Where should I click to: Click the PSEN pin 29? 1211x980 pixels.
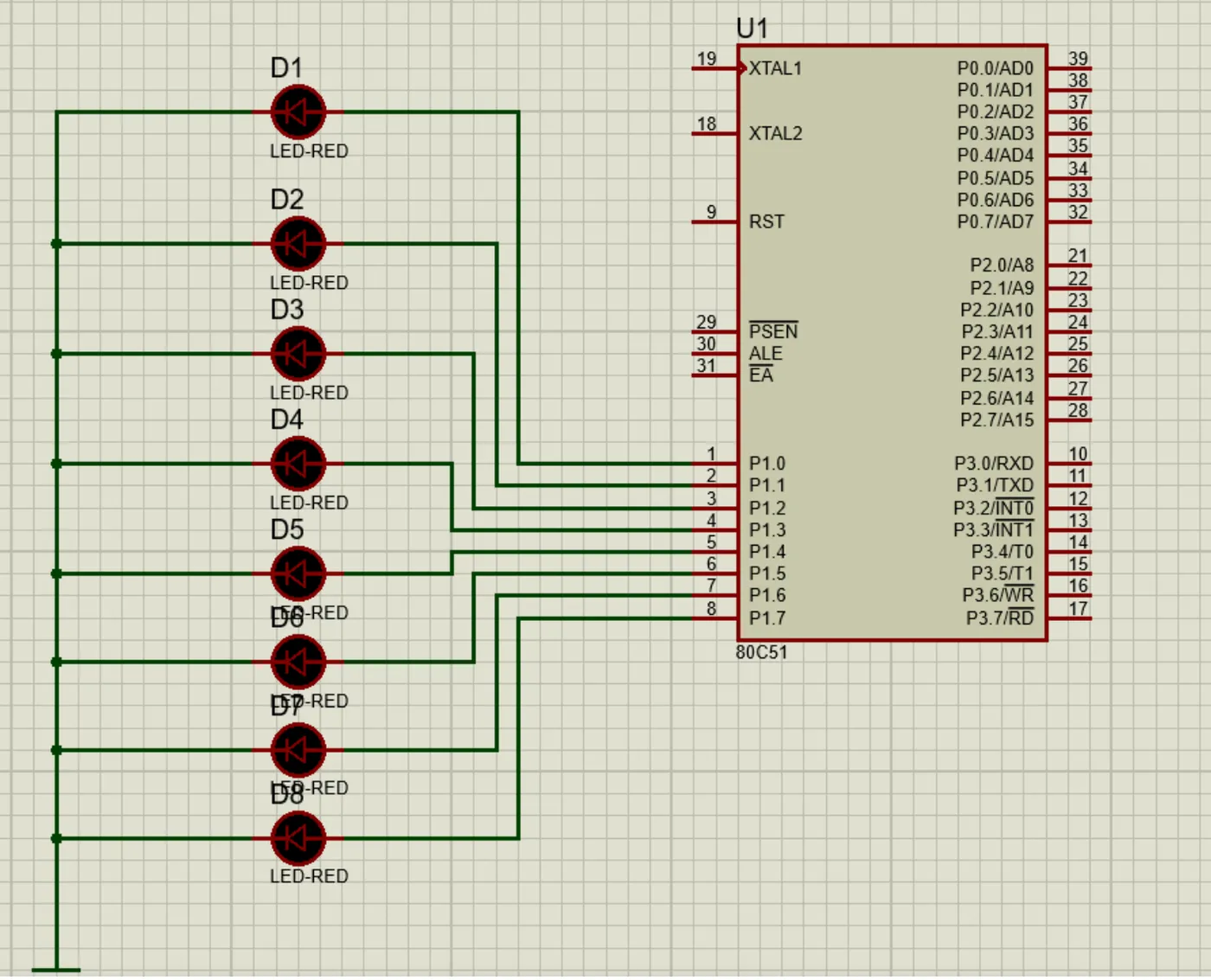coord(714,330)
